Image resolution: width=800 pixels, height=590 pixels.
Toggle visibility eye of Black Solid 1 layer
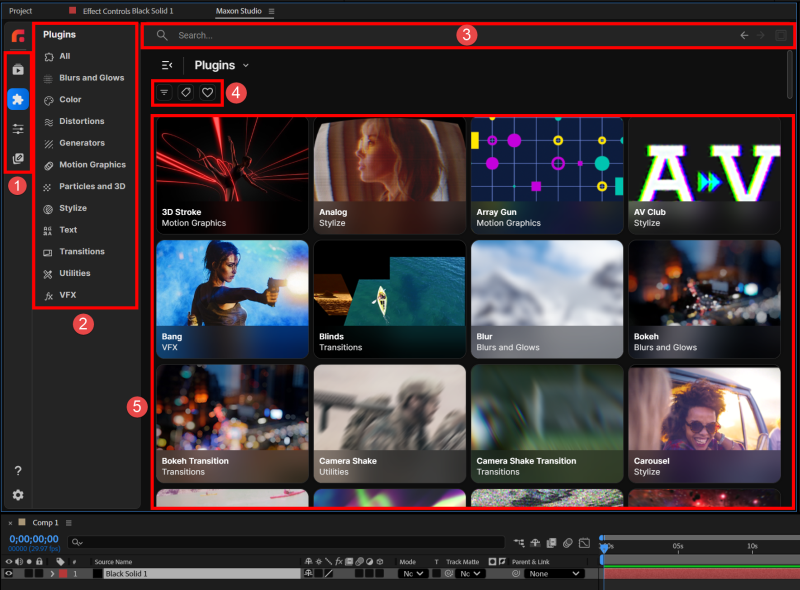(9, 574)
